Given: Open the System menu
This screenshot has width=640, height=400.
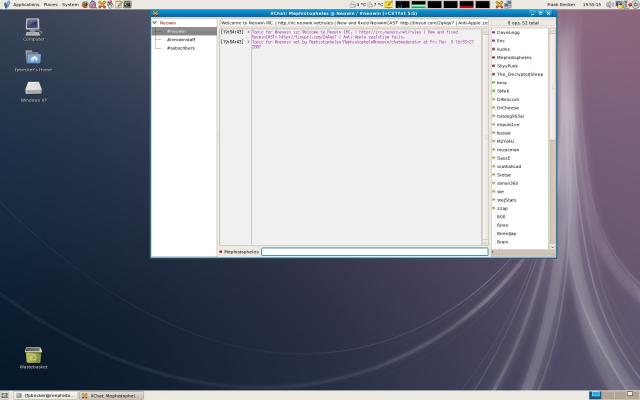Looking at the screenshot, I should (70, 4).
